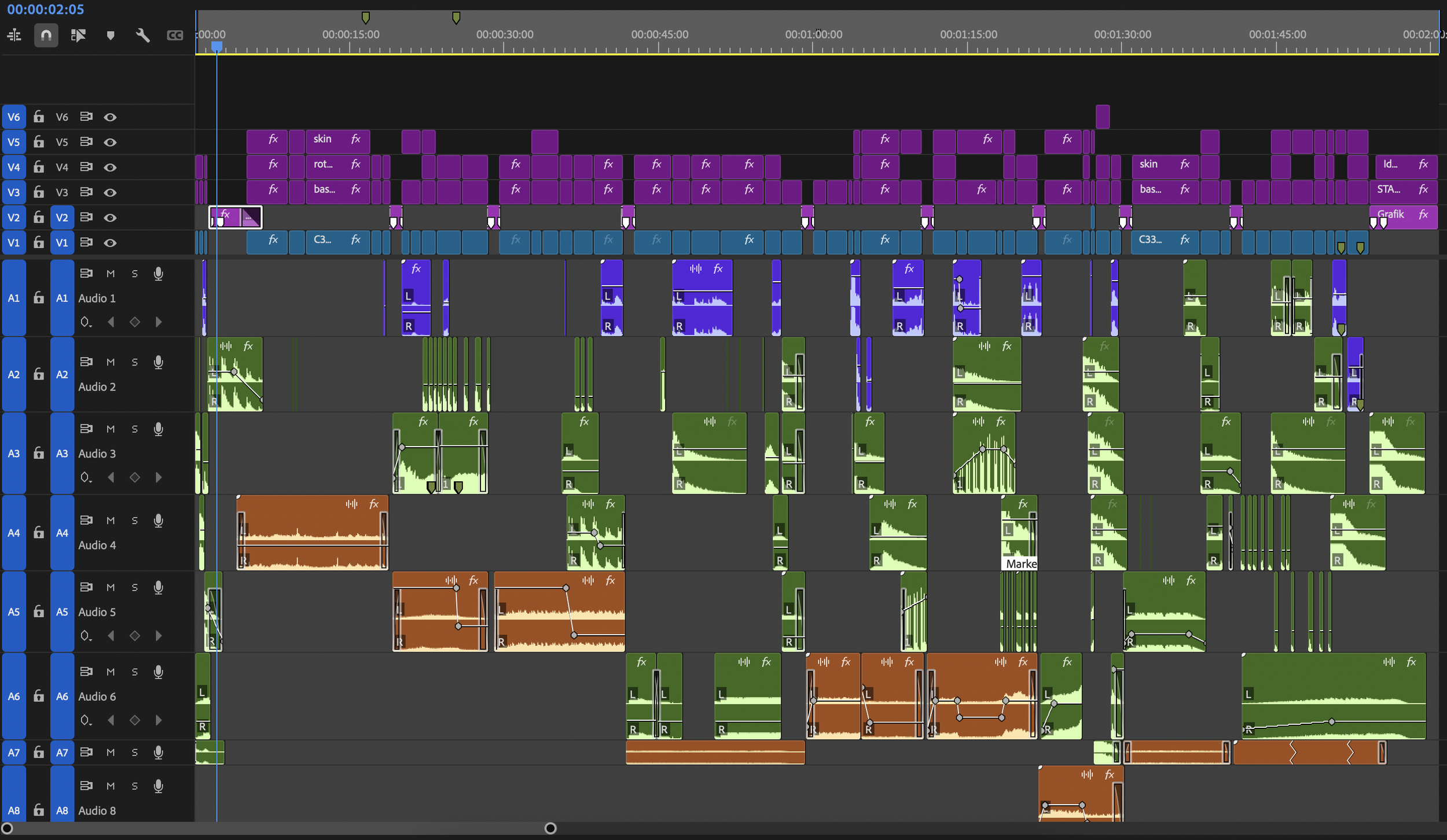The width and height of the screenshot is (1447, 840).
Task: Click the voice-over record microphone on Audio 1
Action: tap(159, 274)
